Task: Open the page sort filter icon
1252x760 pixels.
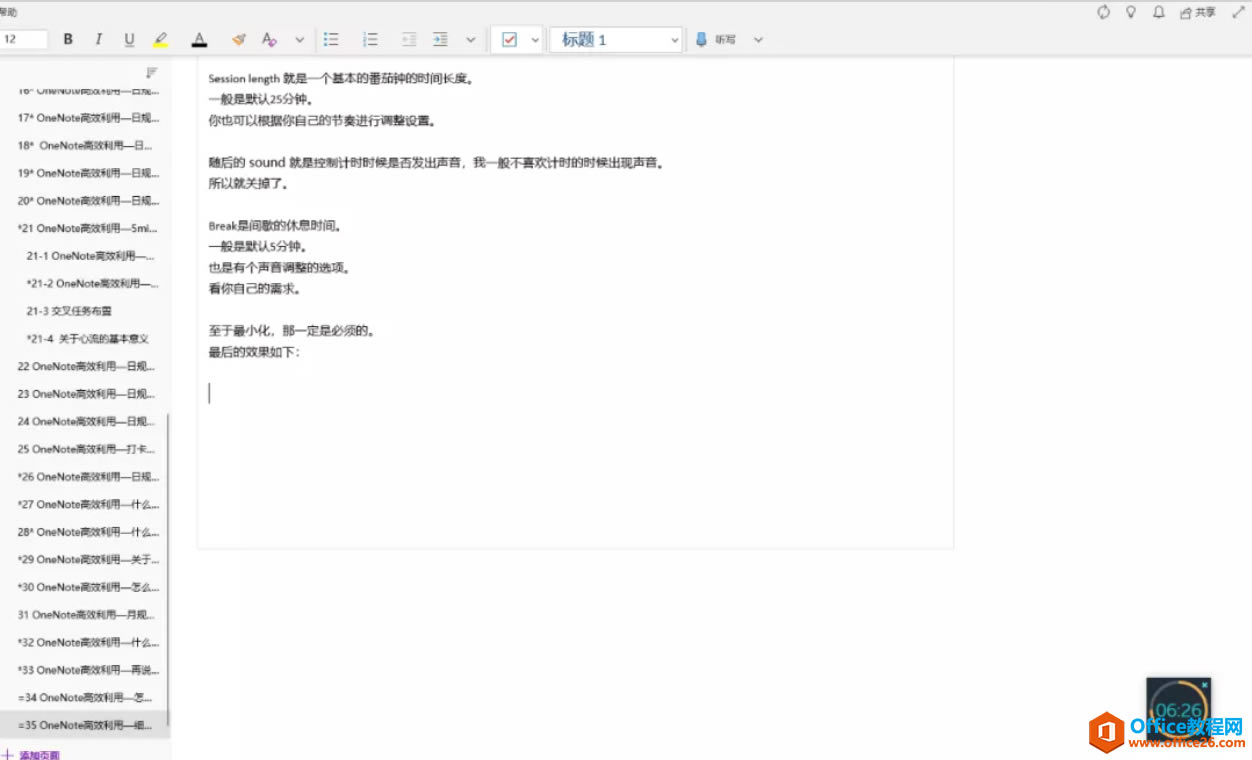Action: click(x=151, y=72)
